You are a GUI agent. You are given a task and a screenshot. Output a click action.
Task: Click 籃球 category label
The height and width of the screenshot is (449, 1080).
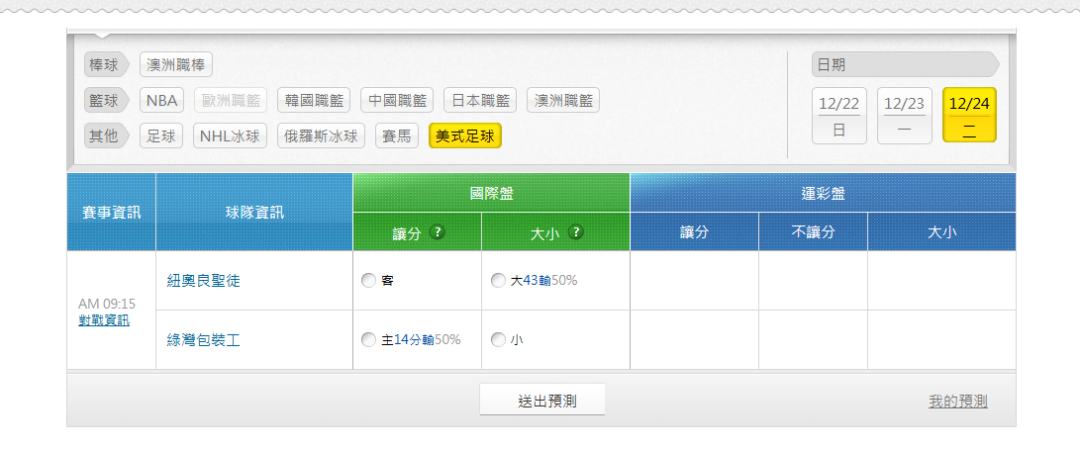107,101
